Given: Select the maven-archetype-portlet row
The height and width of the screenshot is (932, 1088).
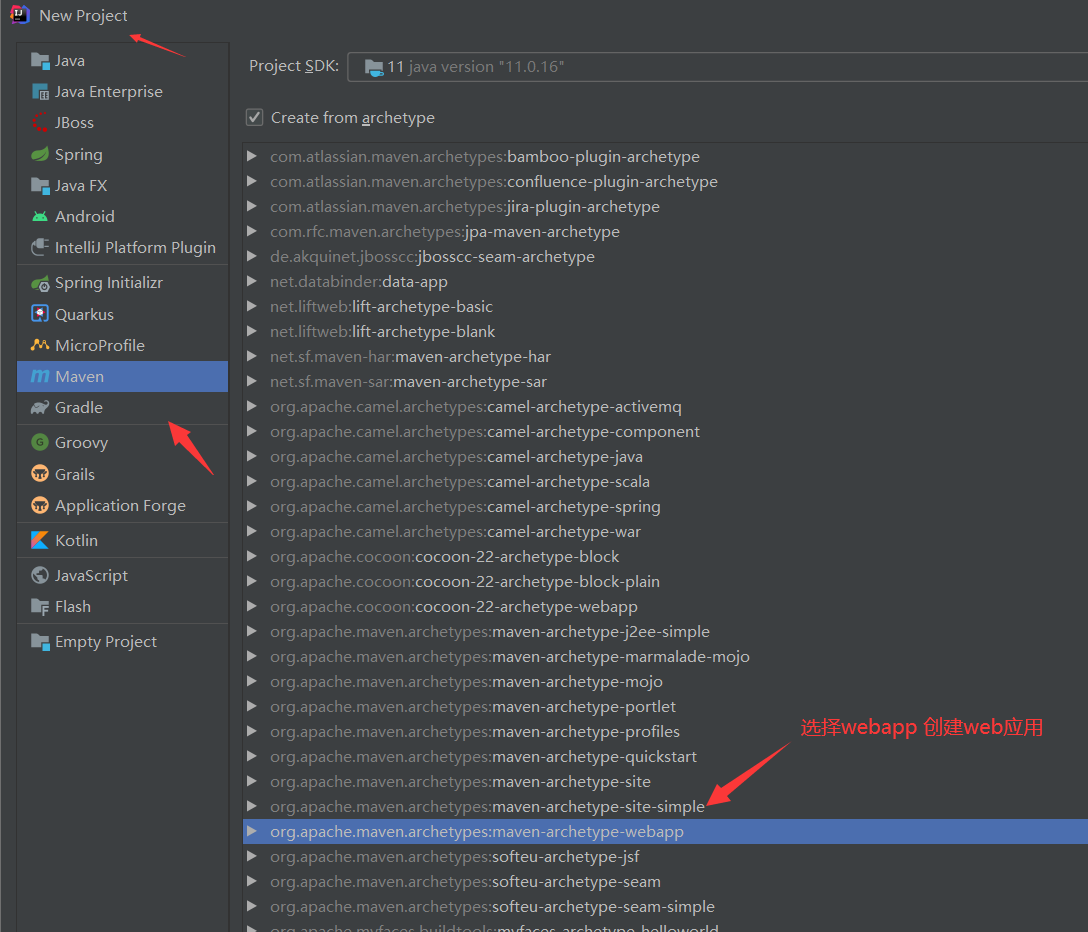Looking at the screenshot, I should tap(665, 706).
